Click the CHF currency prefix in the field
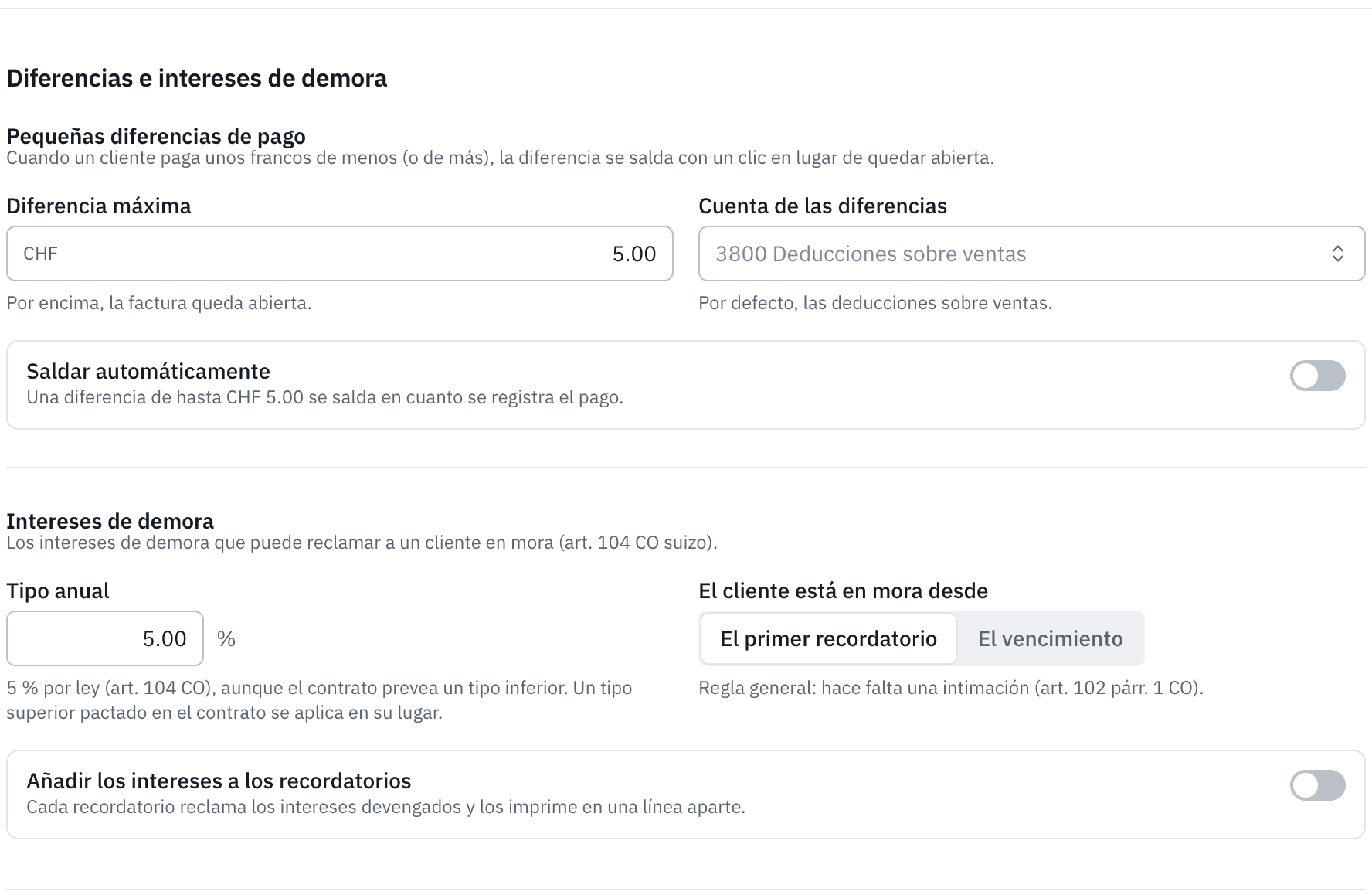This screenshot has height=895, width=1372. 40,254
